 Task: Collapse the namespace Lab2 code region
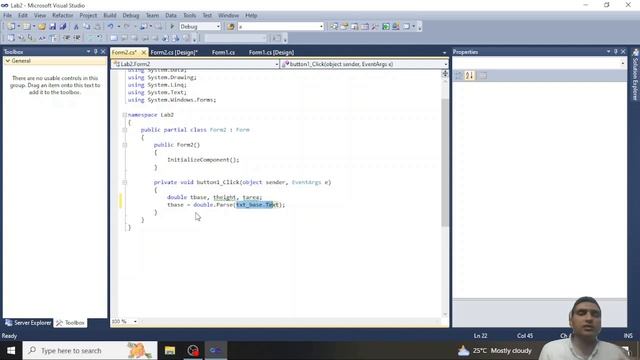coord(124,115)
